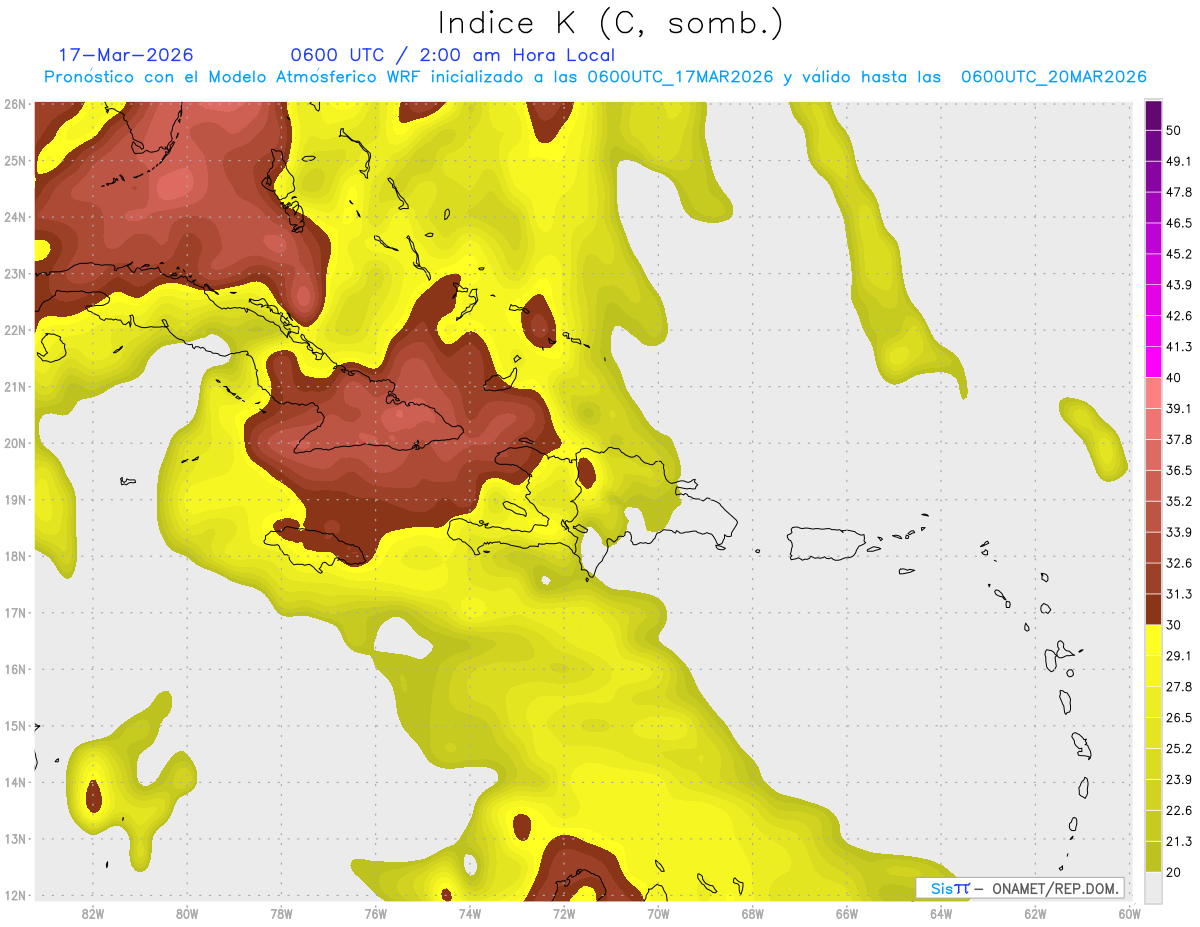The image size is (1200, 927).
Task: Click the title "Indice K (C, somb.)"
Action: coord(611,23)
